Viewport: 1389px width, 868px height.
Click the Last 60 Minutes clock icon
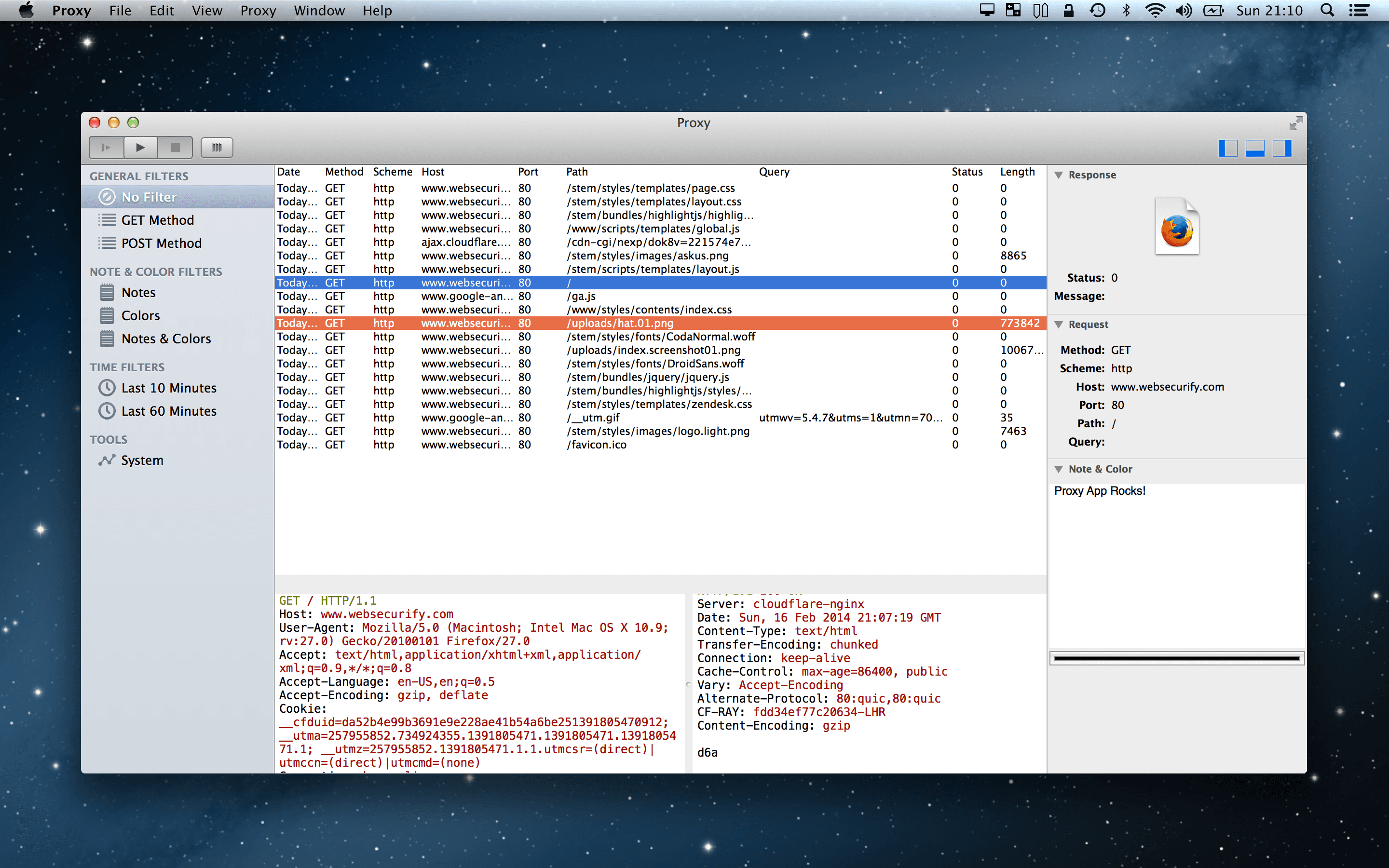coord(107,410)
